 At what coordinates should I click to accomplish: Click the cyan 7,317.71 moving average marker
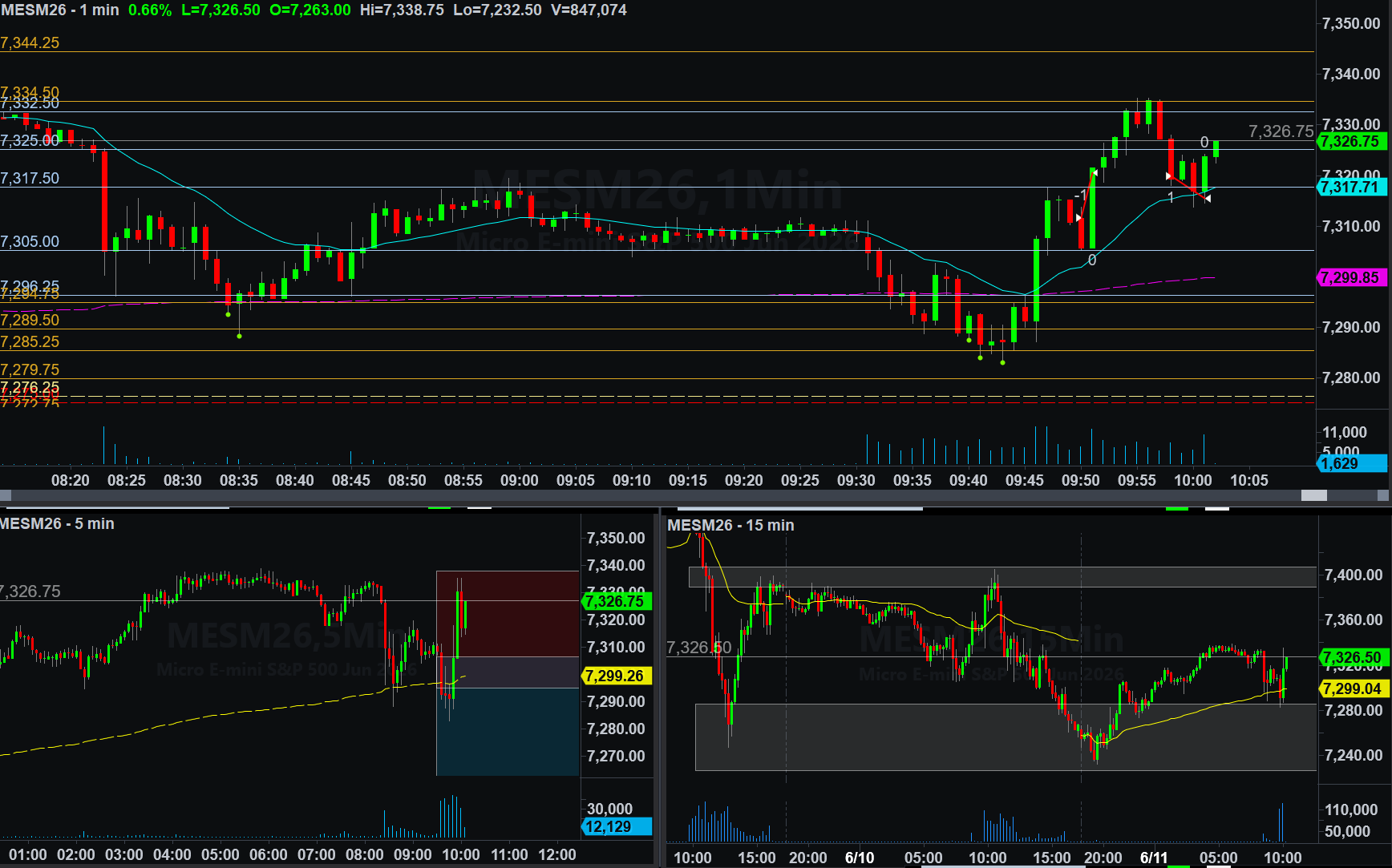1352,188
